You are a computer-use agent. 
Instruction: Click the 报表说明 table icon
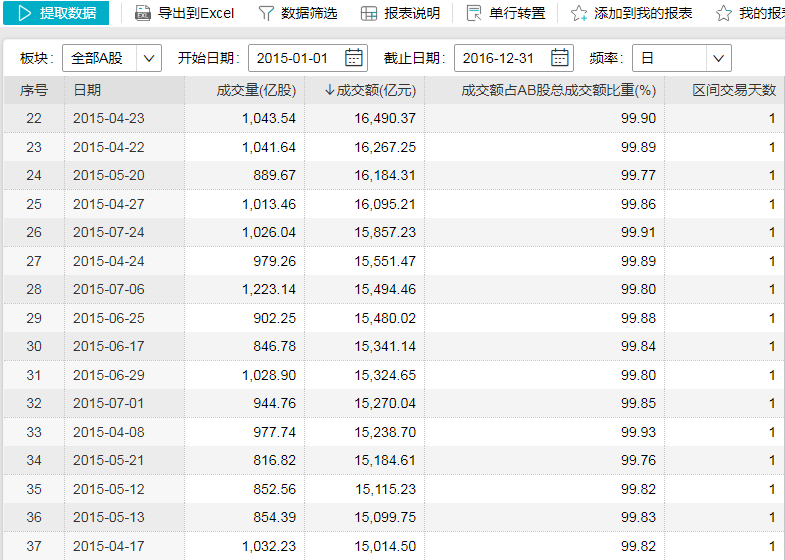click(369, 14)
